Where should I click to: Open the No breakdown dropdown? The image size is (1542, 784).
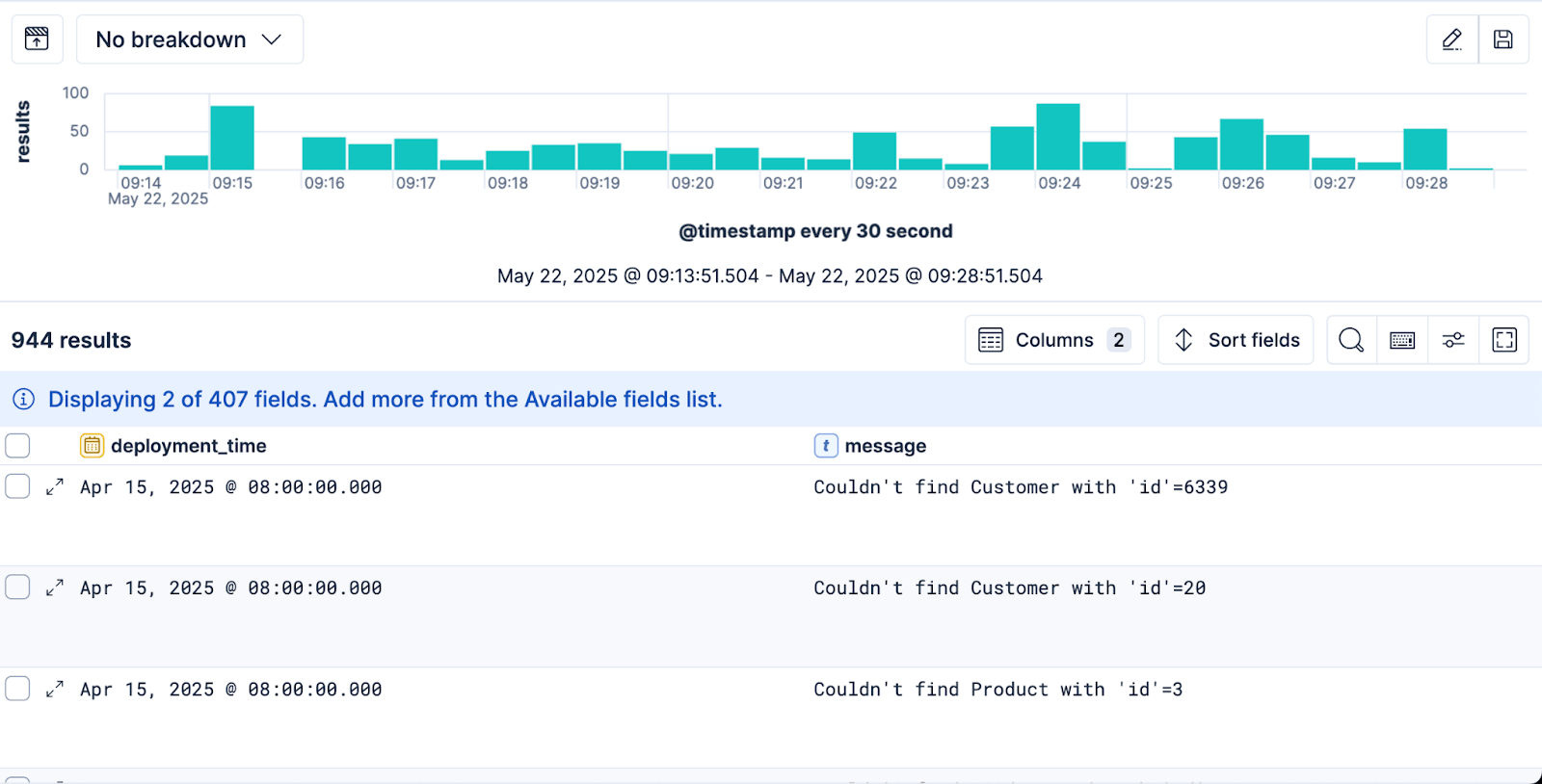189,39
